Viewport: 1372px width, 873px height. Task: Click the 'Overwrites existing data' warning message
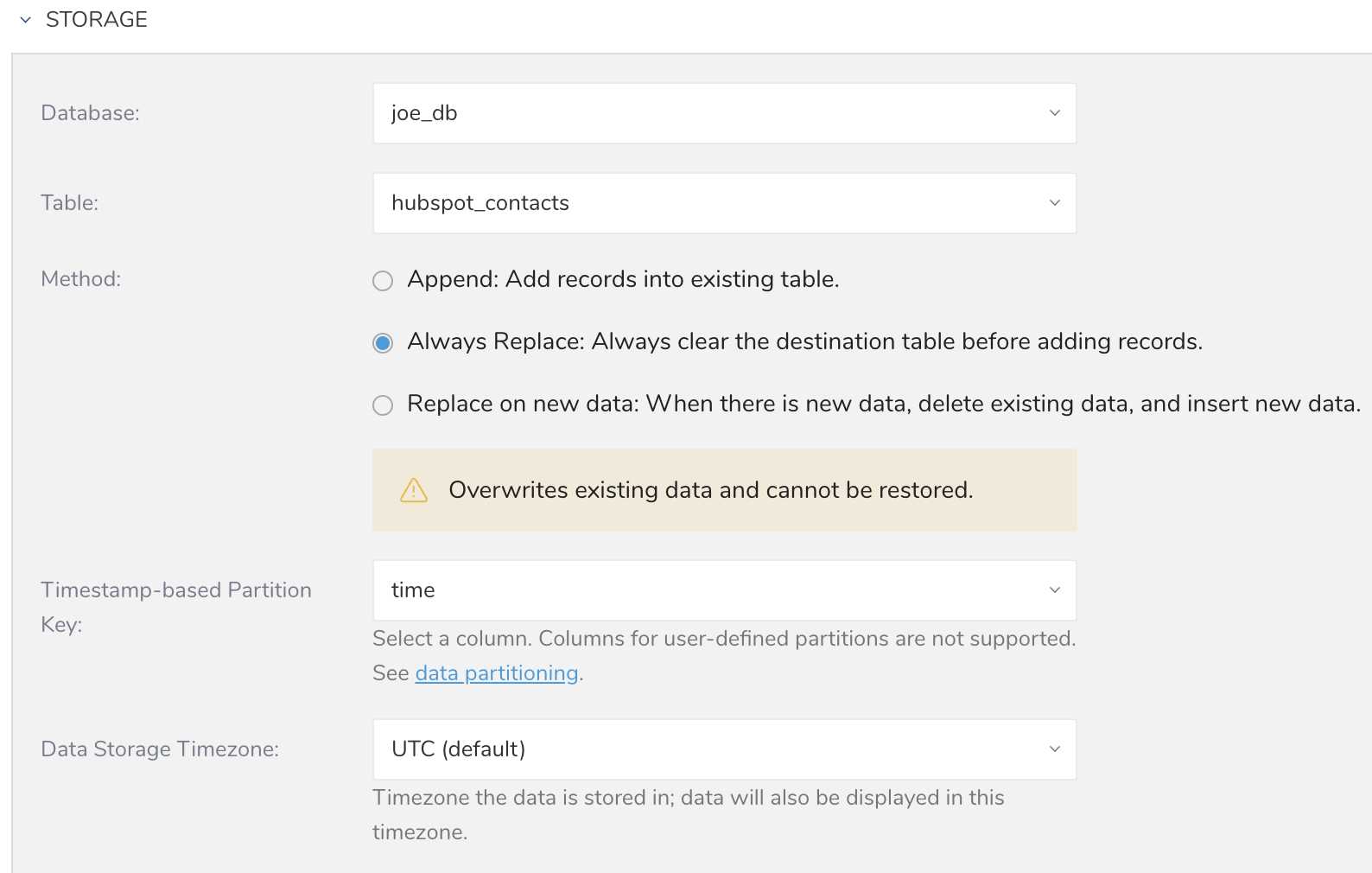click(x=710, y=490)
